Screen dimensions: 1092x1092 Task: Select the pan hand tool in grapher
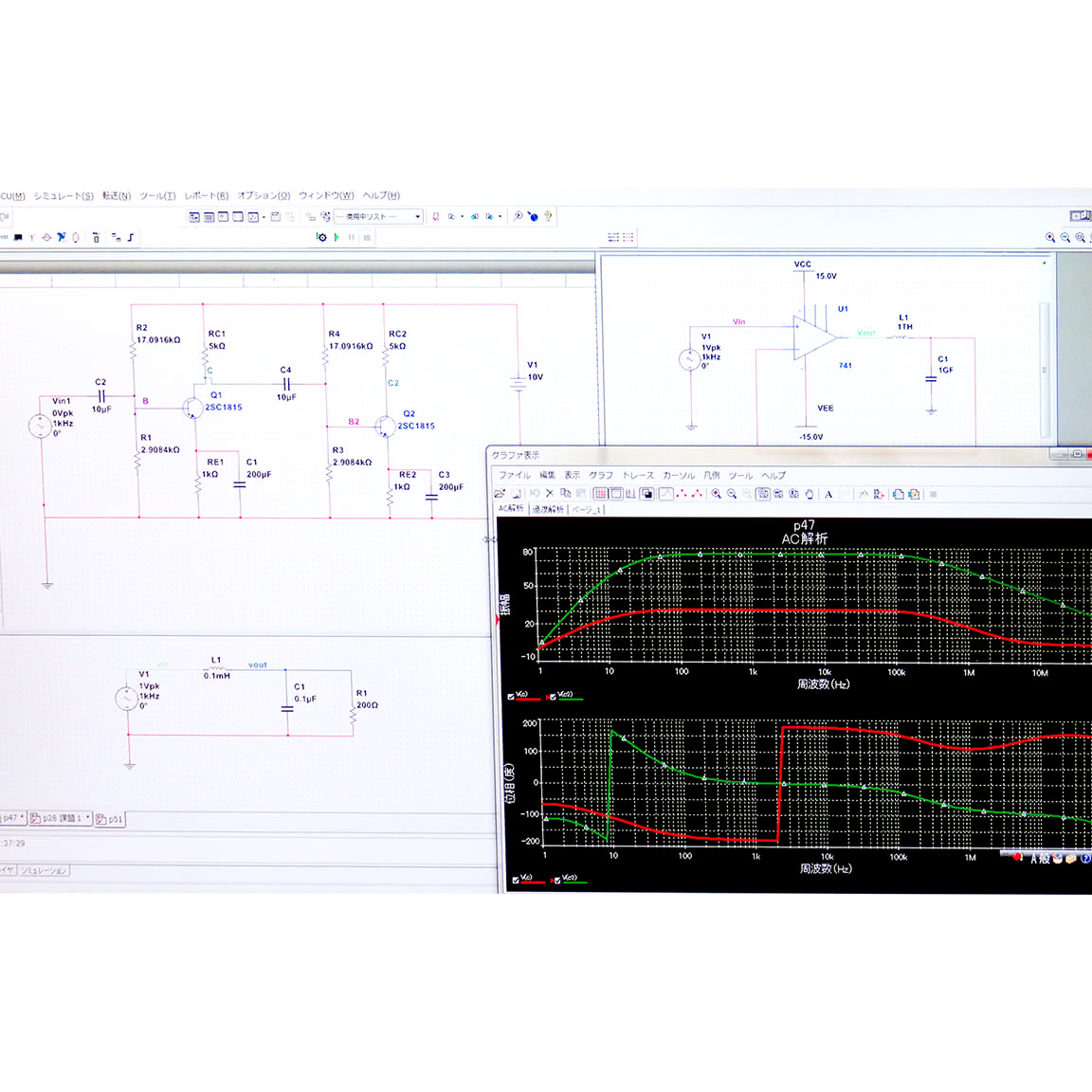[810, 494]
